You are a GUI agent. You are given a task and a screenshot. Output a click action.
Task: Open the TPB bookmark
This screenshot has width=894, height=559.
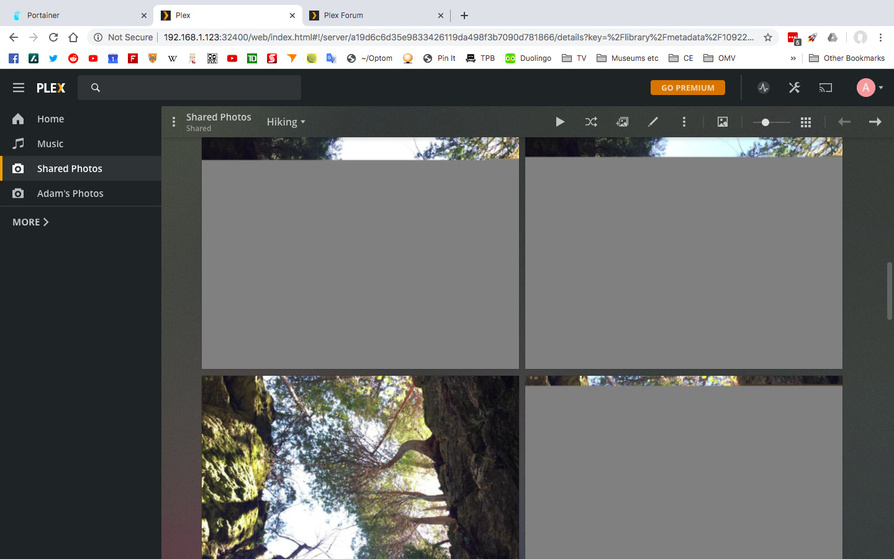coord(481,58)
